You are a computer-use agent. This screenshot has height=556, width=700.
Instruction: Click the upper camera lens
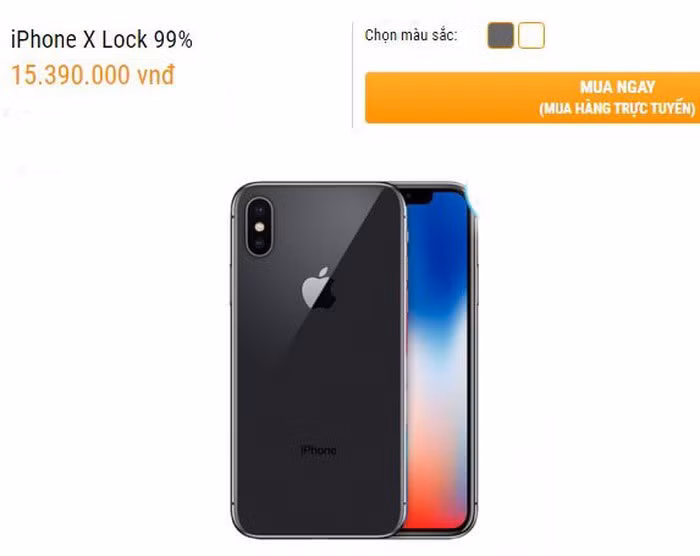coord(259,210)
